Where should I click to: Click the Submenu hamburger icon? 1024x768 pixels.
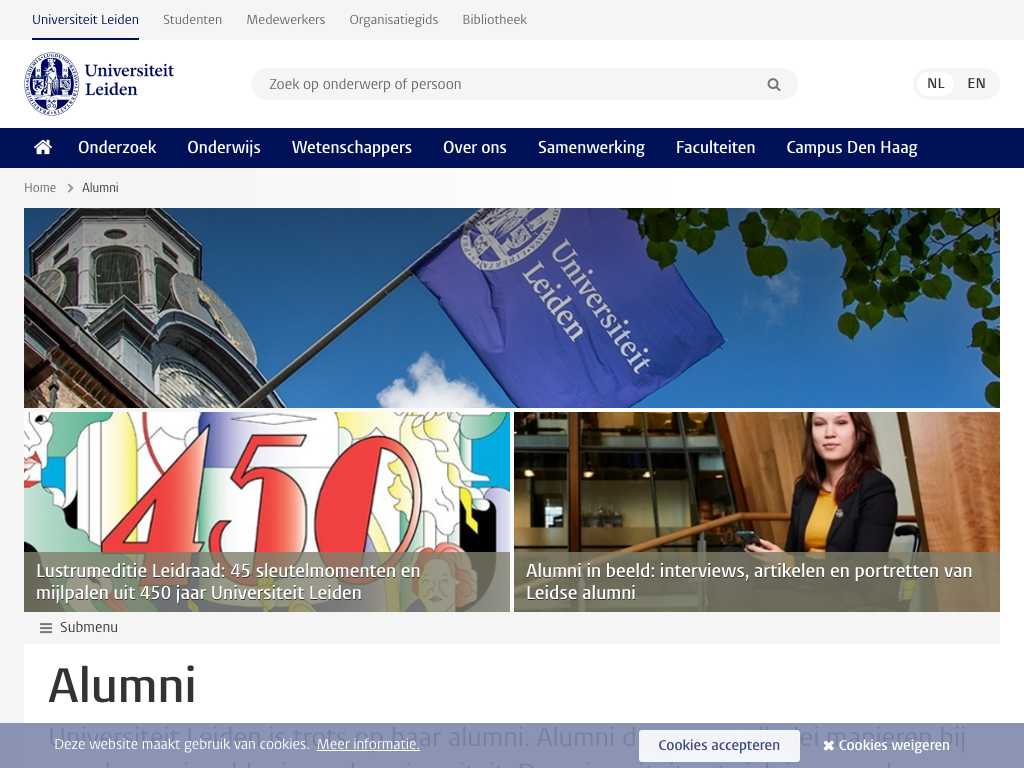pos(46,628)
